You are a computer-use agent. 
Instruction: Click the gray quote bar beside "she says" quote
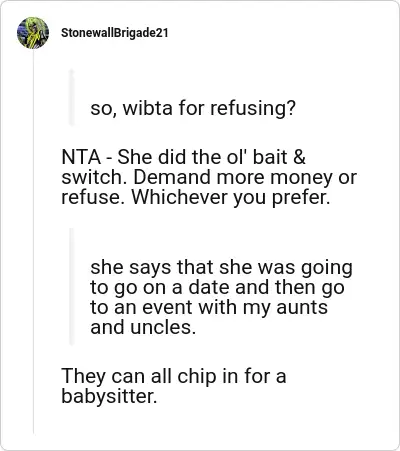point(71,287)
